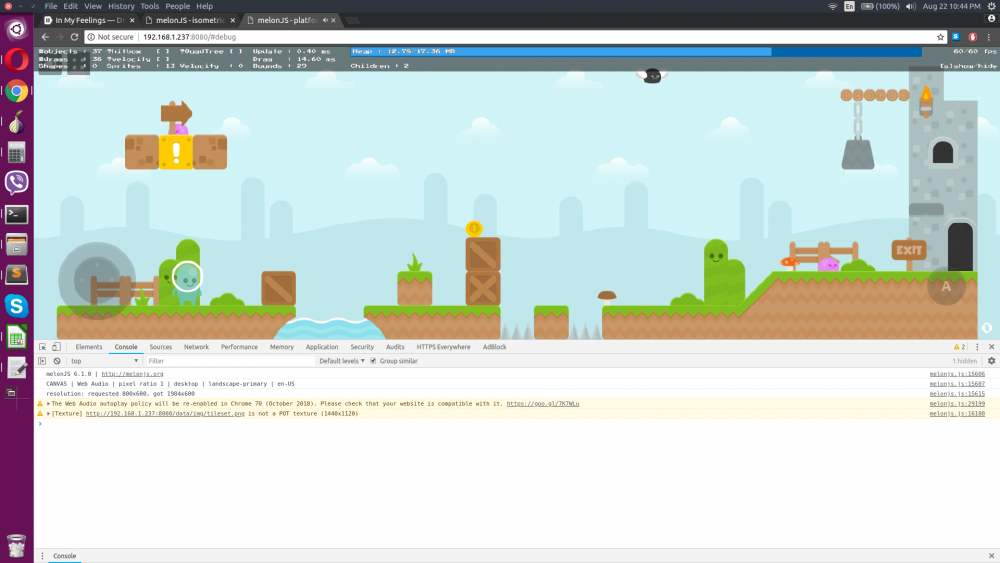Click the console Filter input field
Image resolution: width=1000 pixels, height=563 pixels.
pos(230,361)
